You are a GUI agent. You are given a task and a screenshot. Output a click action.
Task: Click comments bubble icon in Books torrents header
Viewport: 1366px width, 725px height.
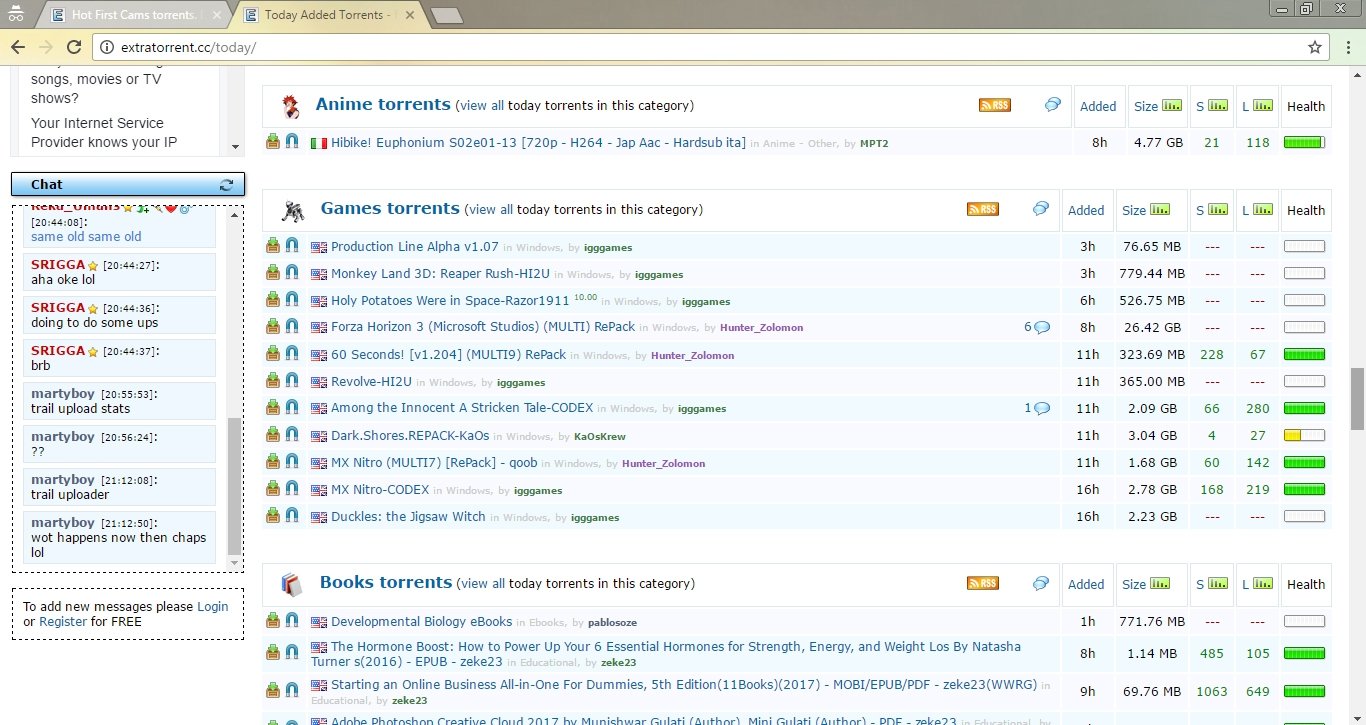(x=1041, y=582)
